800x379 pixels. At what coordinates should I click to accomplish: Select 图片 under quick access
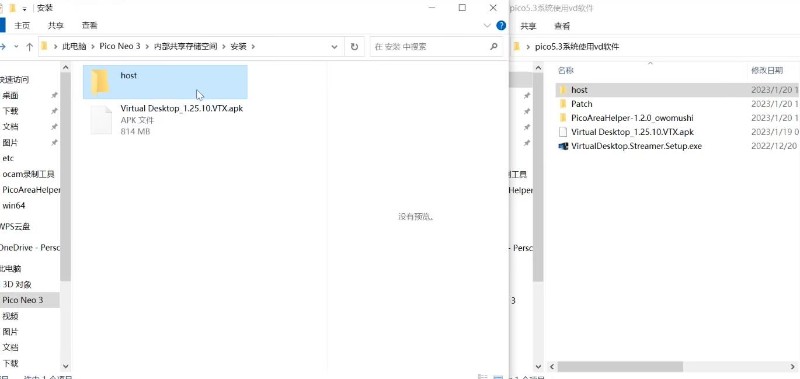[x=10, y=143]
